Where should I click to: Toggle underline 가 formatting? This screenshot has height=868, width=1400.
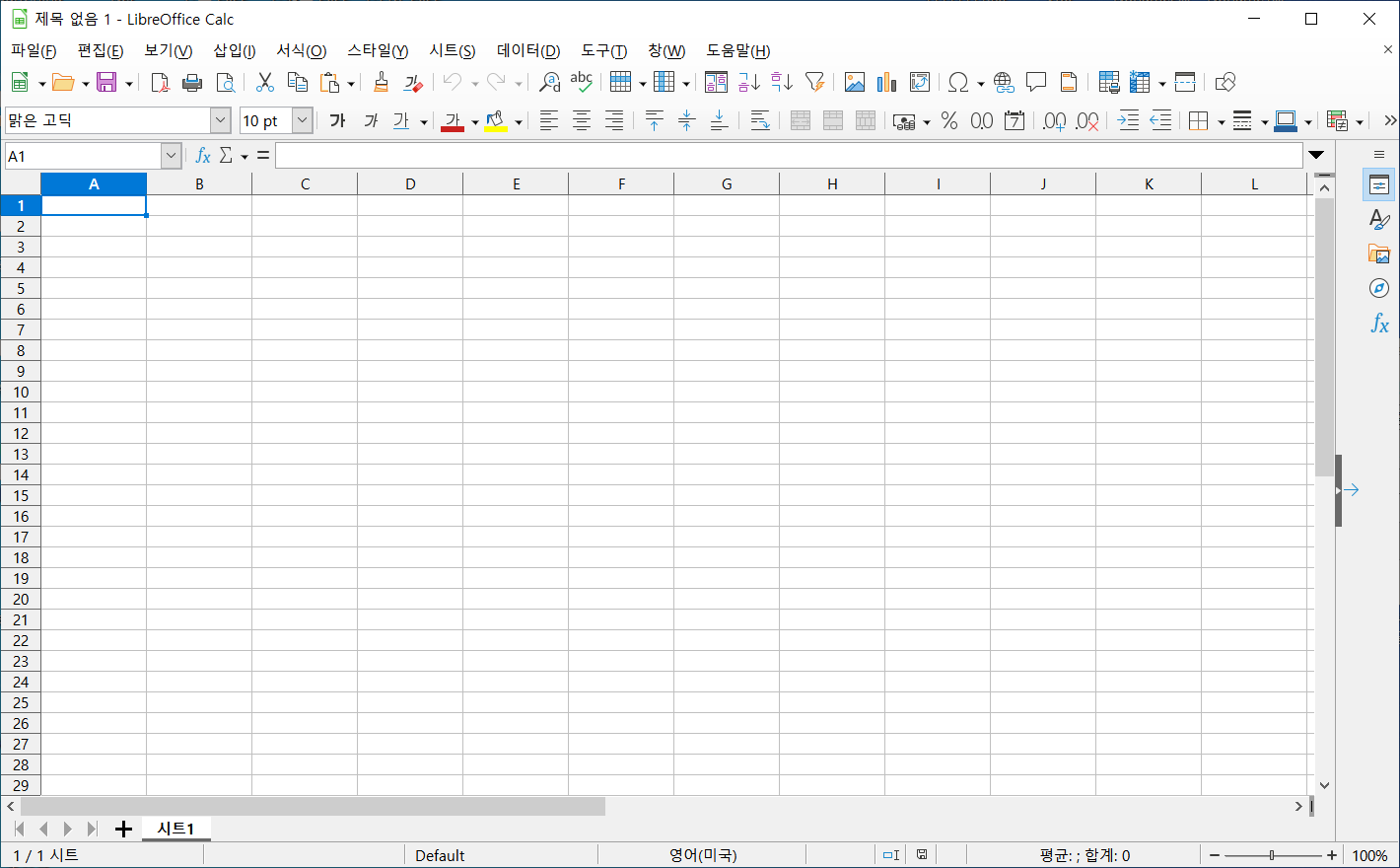tap(401, 120)
